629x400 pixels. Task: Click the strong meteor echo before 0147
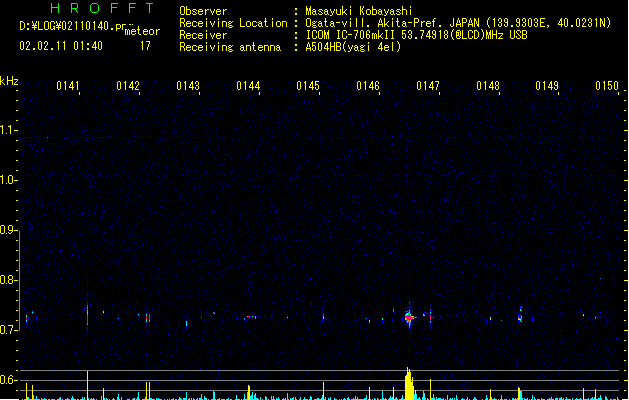[409, 317]
